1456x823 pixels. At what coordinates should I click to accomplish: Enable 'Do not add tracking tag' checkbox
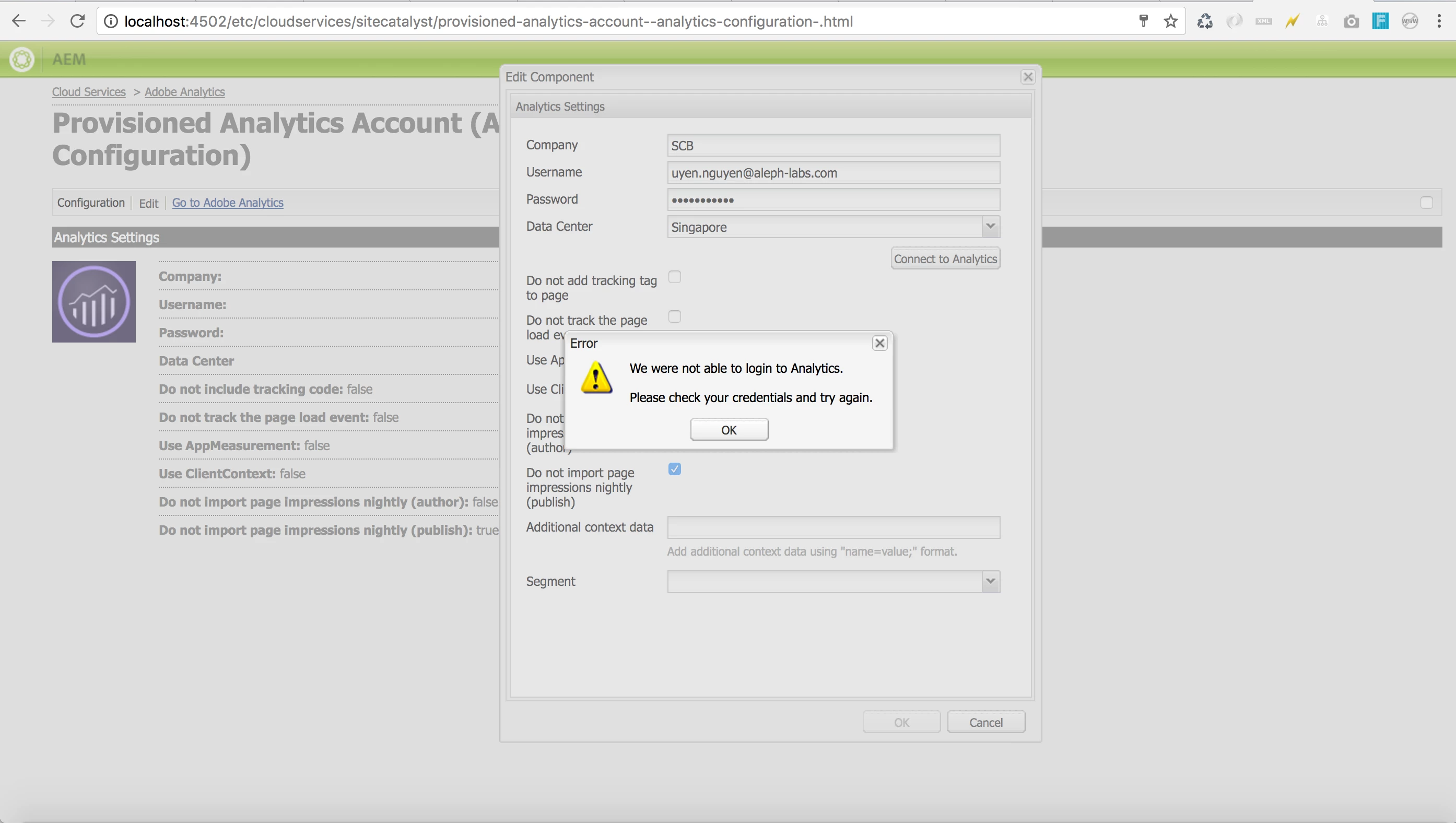(x=674, y=277)
